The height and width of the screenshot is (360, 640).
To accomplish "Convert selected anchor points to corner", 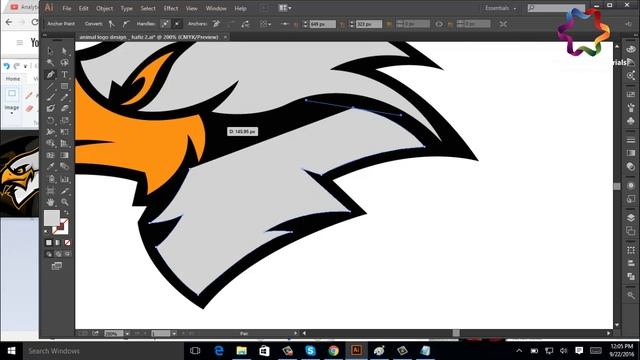I will 112,24.
